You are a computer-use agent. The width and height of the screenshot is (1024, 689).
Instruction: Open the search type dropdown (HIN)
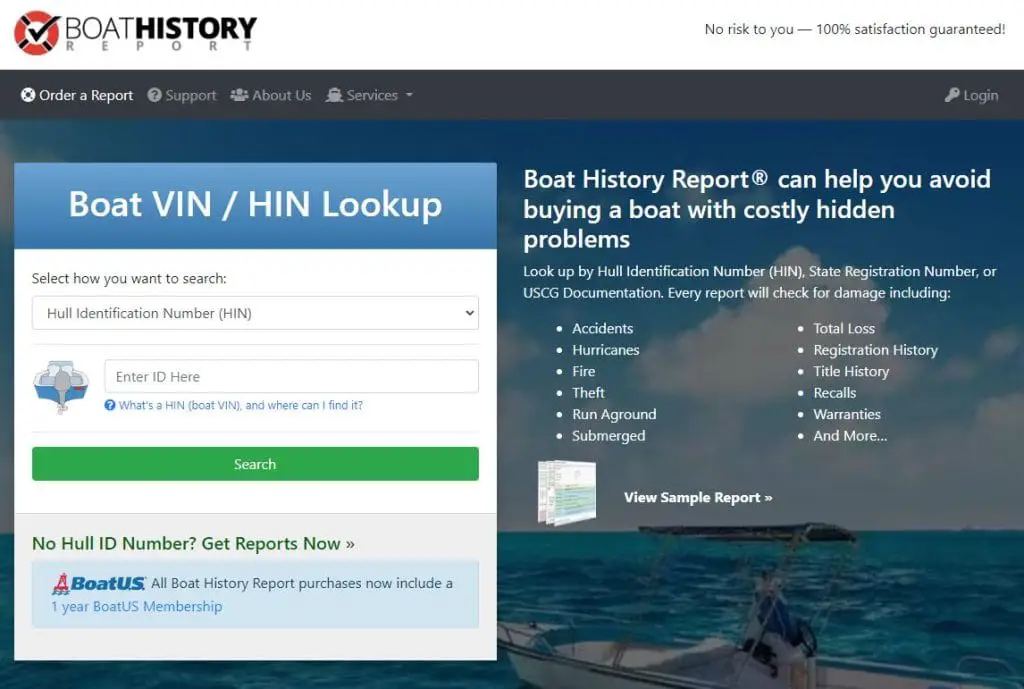(x=255, y=313)
